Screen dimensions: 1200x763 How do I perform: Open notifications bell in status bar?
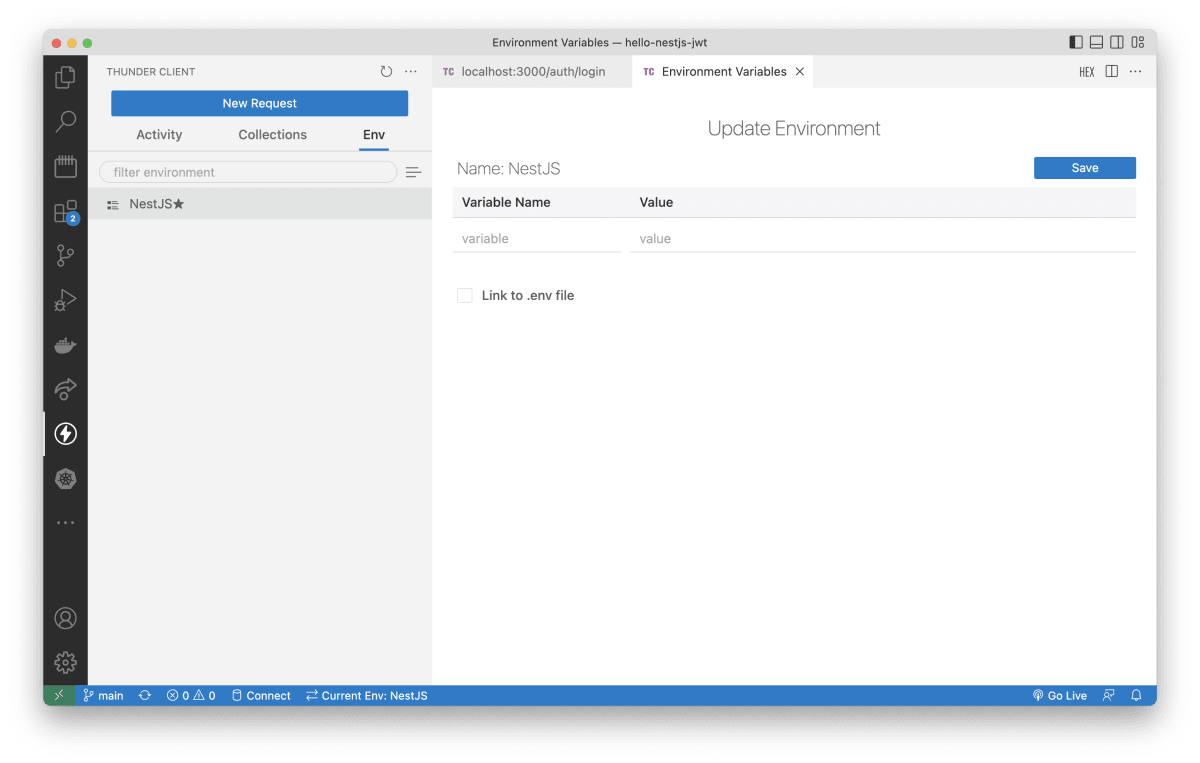point(1136,695)
